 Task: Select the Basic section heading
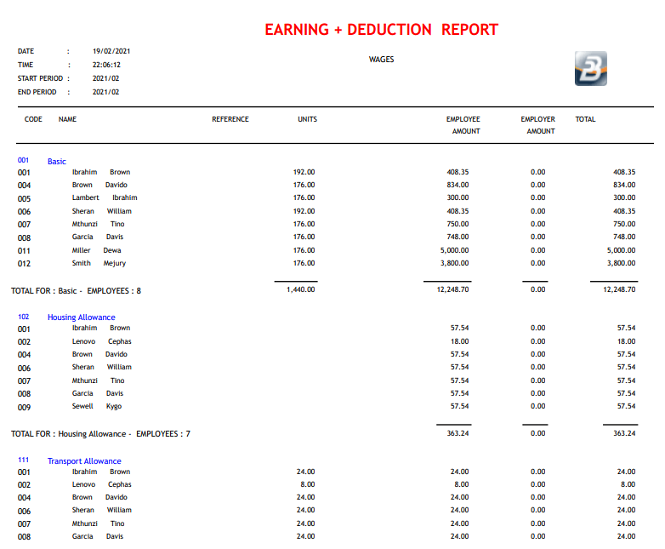[x=57, y=161]
